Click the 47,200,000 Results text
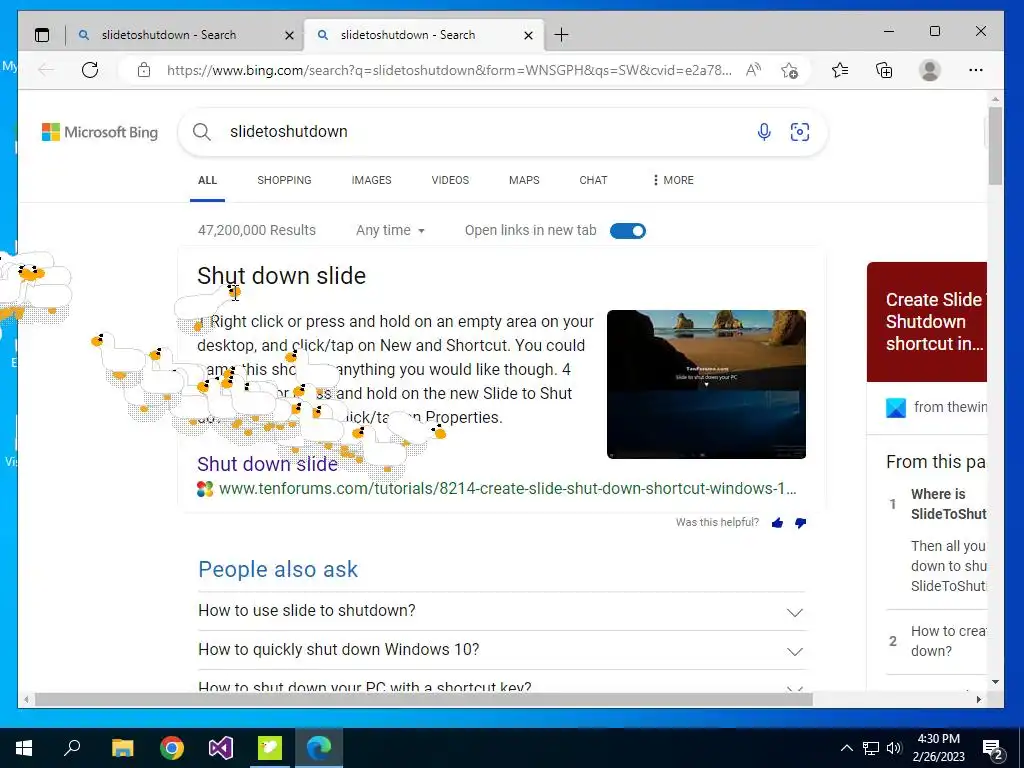This screenshot has width=1024, height=768. [257, 231]
